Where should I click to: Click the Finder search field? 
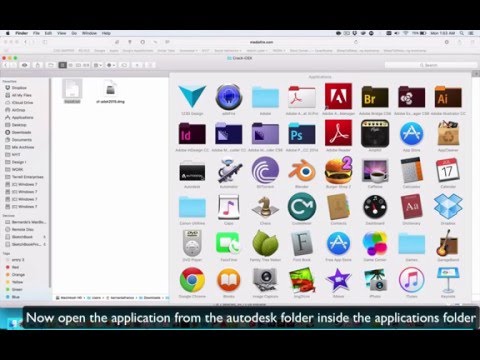coord(431,65)
